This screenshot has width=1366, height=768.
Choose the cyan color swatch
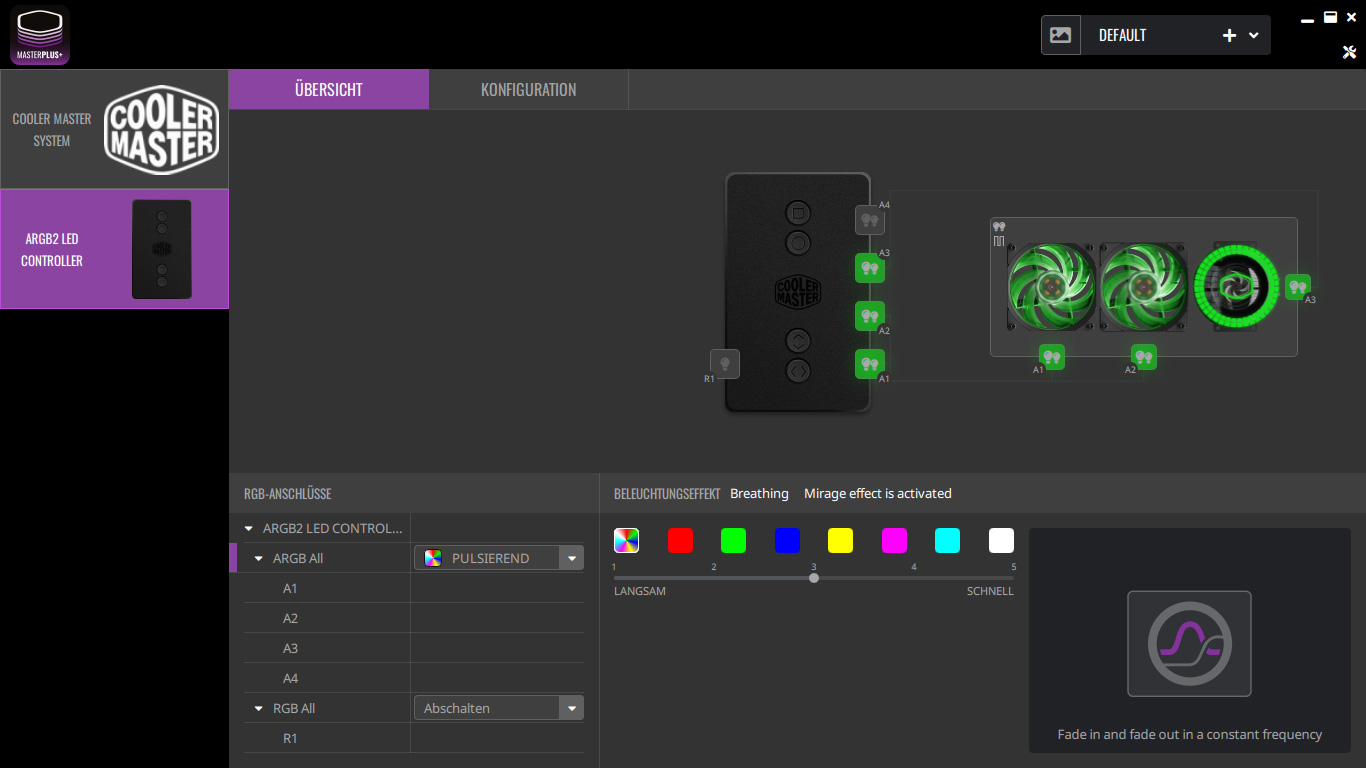pos(947,541)
